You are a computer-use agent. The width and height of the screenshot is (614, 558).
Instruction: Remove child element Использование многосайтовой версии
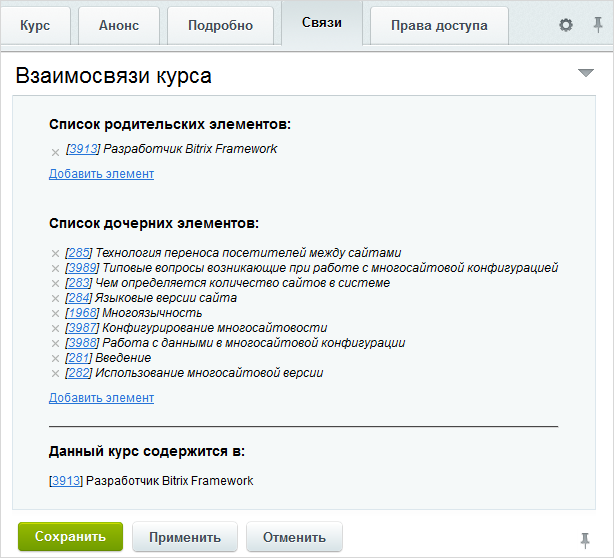(x=55, y=374)
